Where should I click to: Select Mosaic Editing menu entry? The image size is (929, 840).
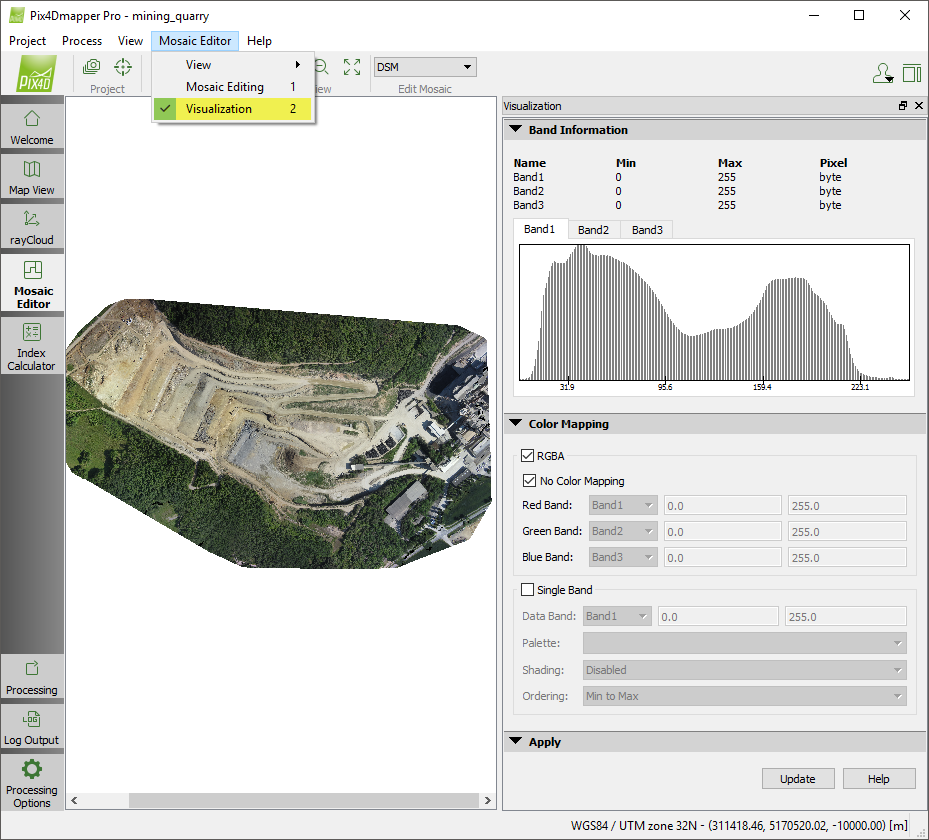tap(225, 87)
